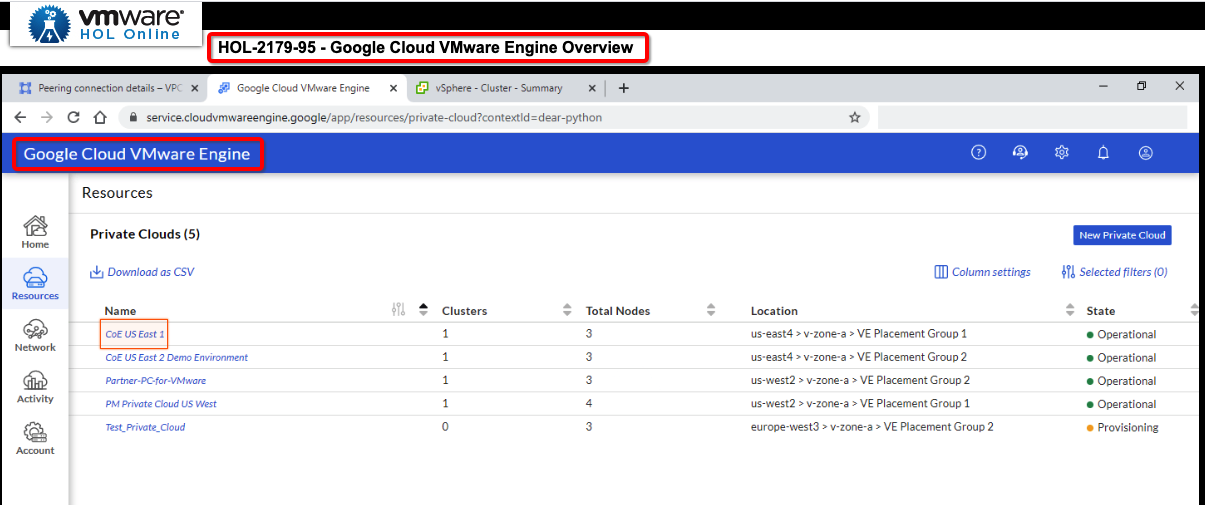Click the New Private Cloud button
The width and height of the screenshot is (1205, 505).
[1122, 235]
